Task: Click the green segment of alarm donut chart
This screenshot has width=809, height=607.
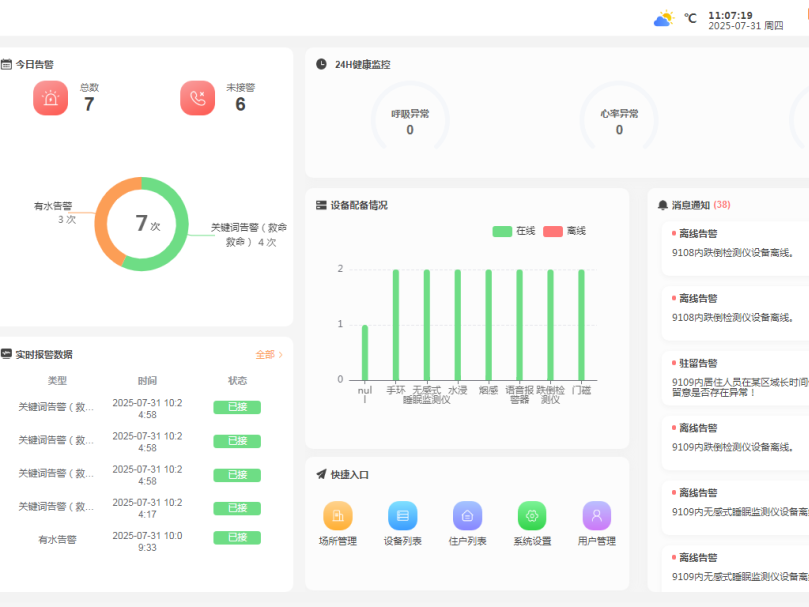Action: 178,245
